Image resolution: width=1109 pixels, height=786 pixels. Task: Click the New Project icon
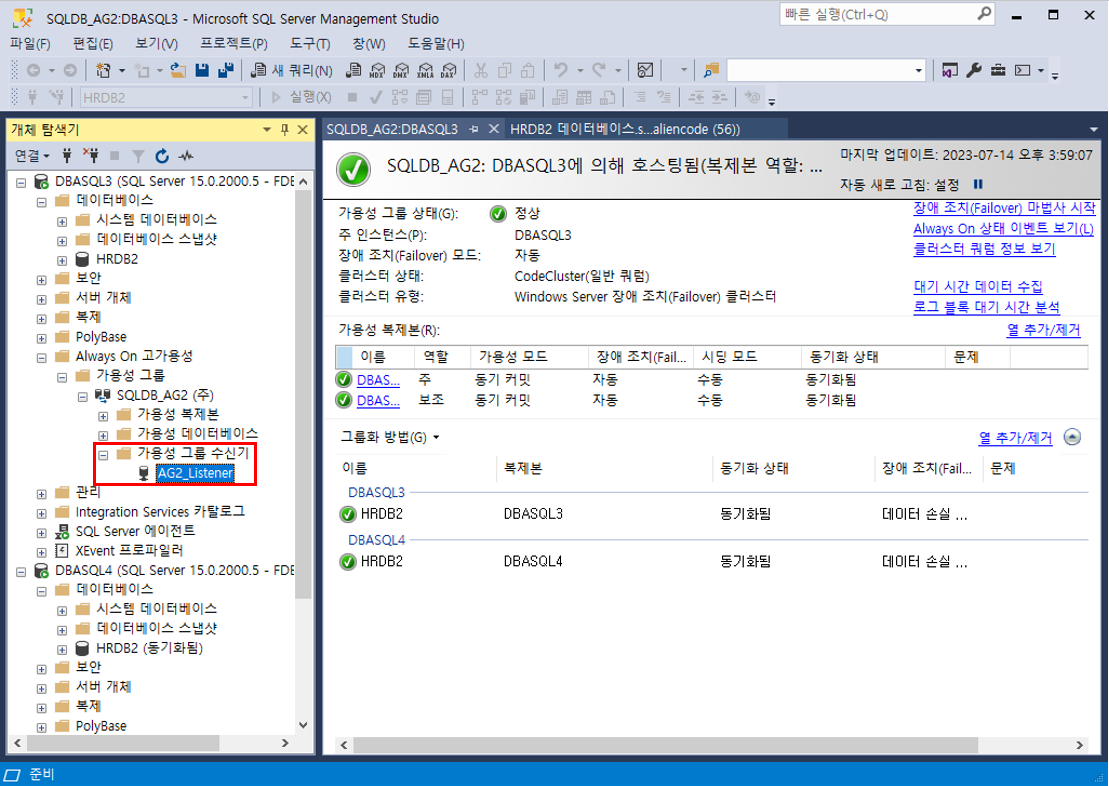[103, 70]
